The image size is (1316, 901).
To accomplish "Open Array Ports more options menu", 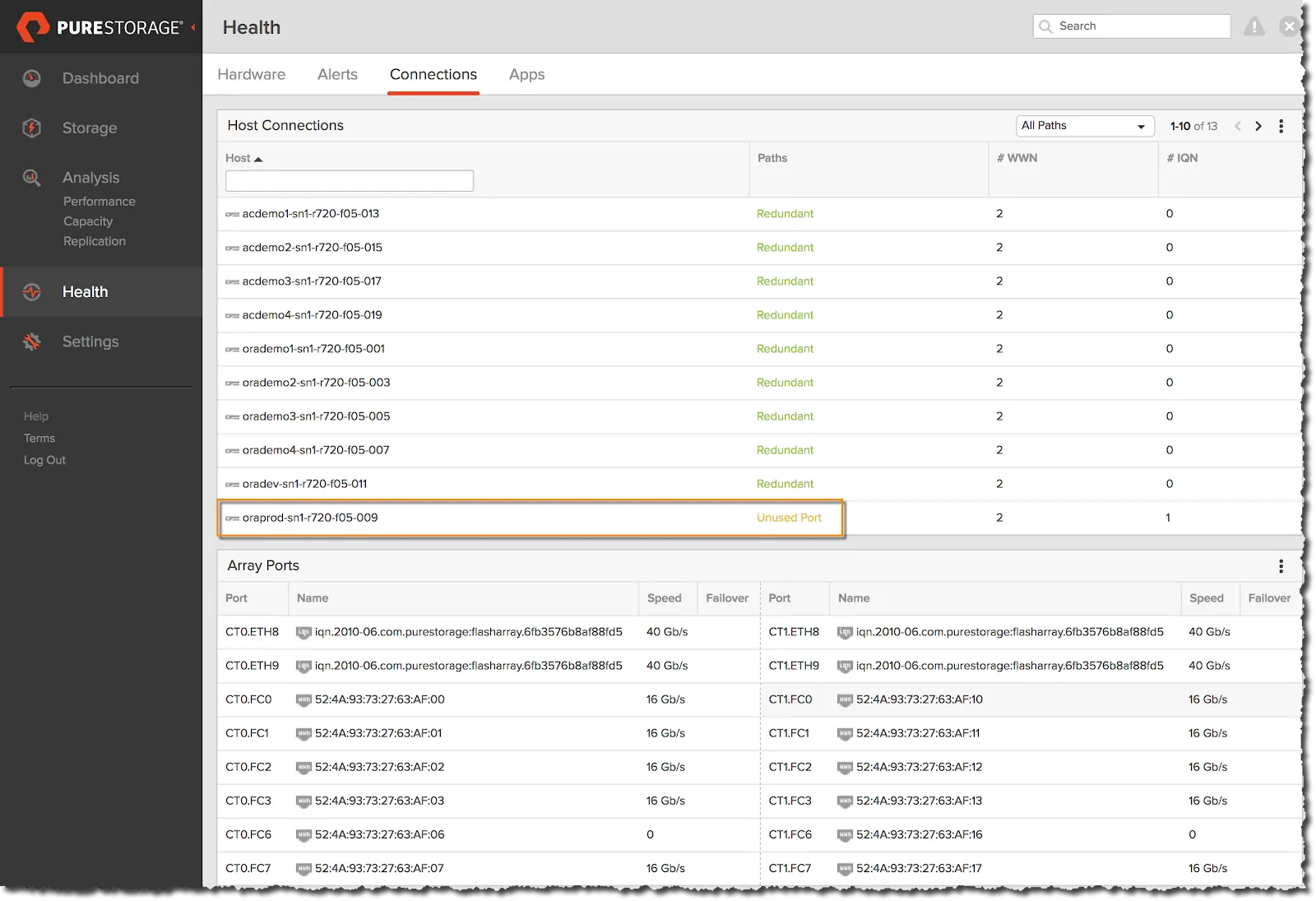I will click(1281, 566).
